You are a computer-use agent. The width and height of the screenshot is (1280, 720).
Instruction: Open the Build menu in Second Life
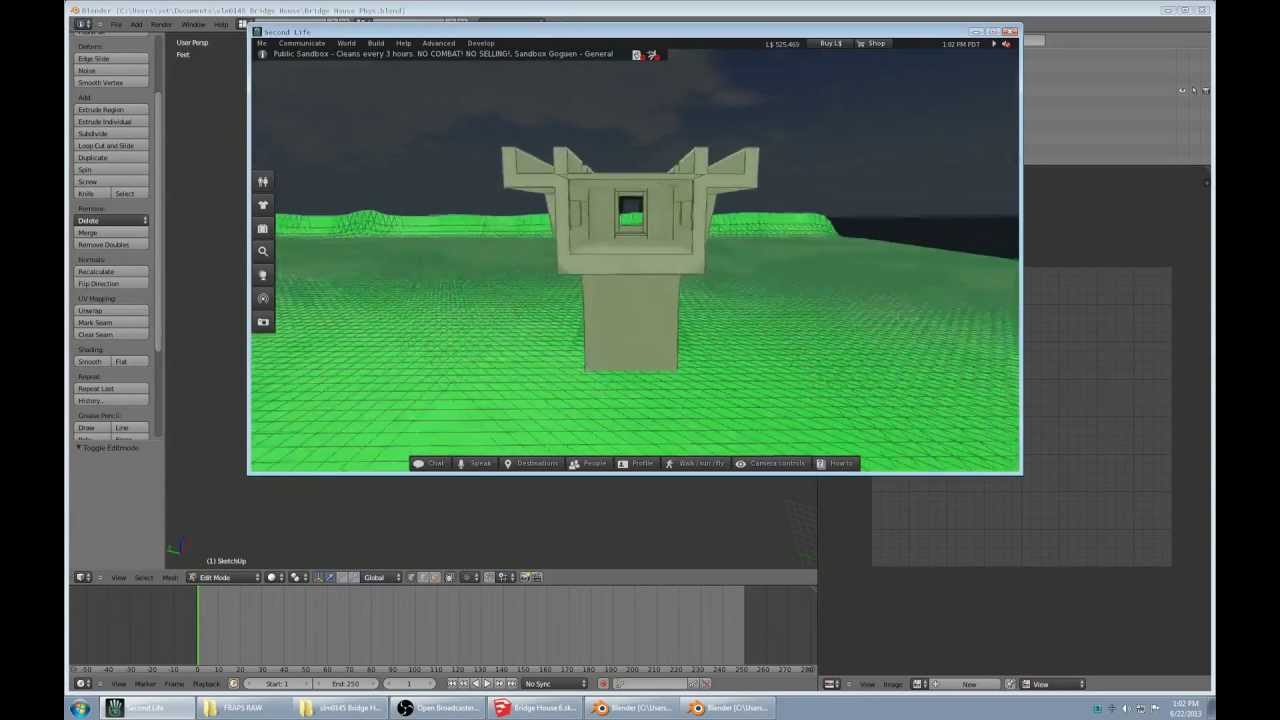point(376,44)
